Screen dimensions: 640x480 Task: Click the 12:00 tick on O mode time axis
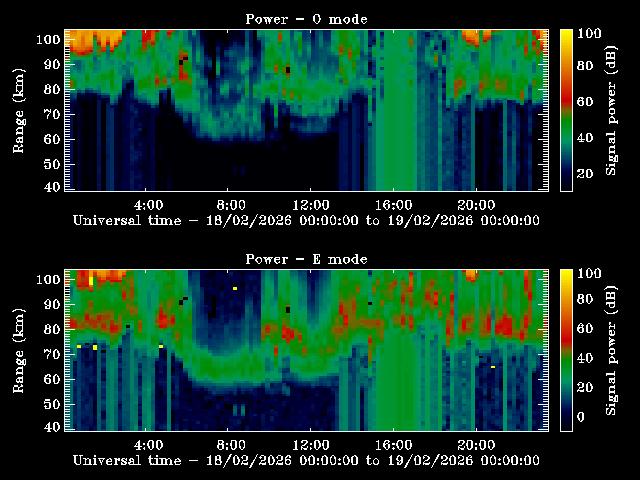[x=311, y=204]
